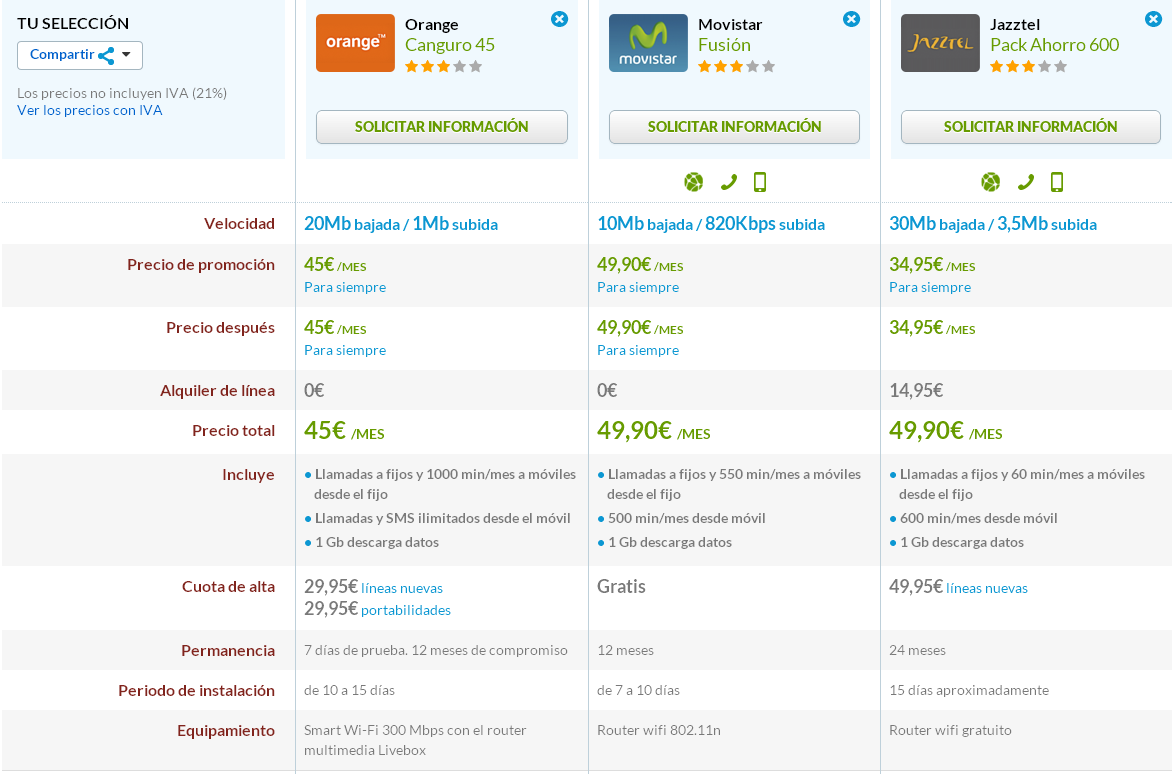Click Movistar speed '10Mb bajada / 820Kbps subida'

pos(711,224)
